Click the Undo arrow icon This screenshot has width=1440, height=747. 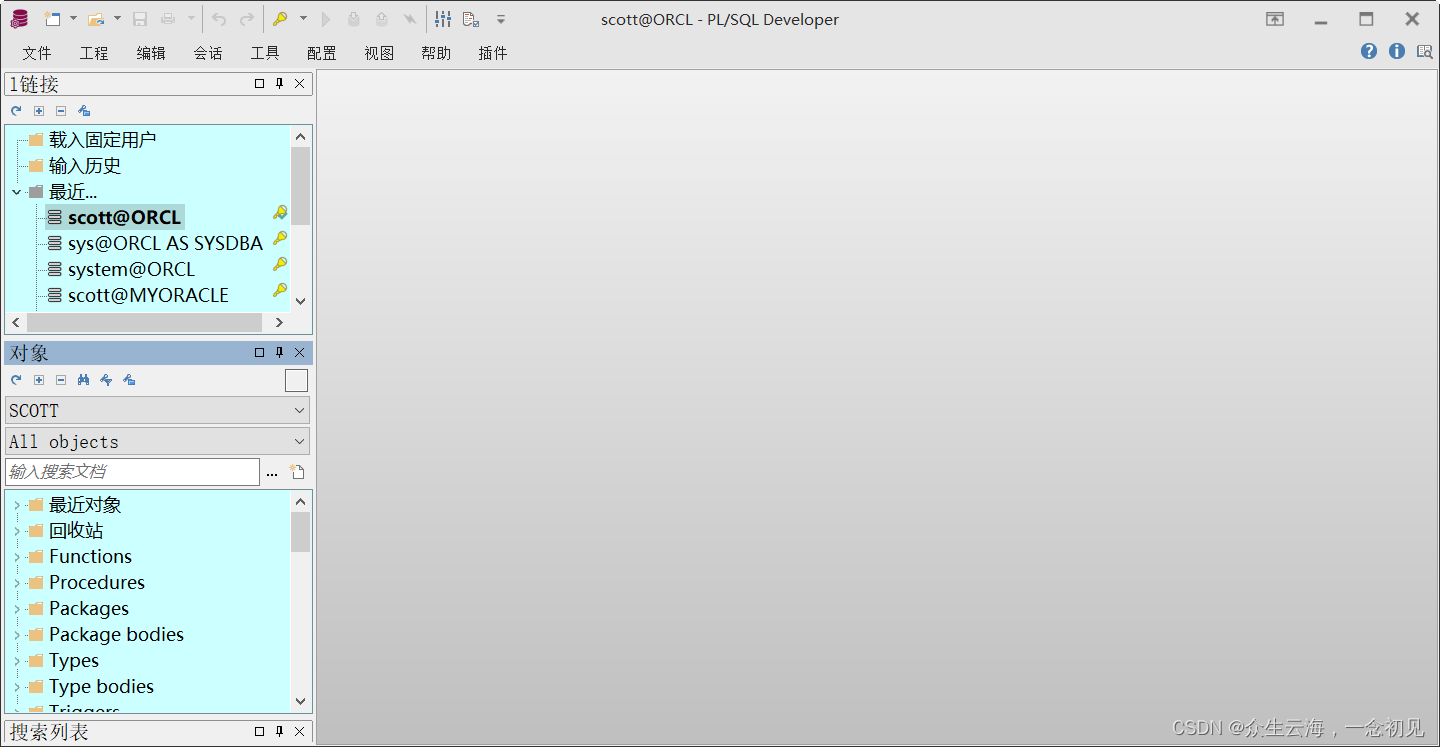coord(219,19)
